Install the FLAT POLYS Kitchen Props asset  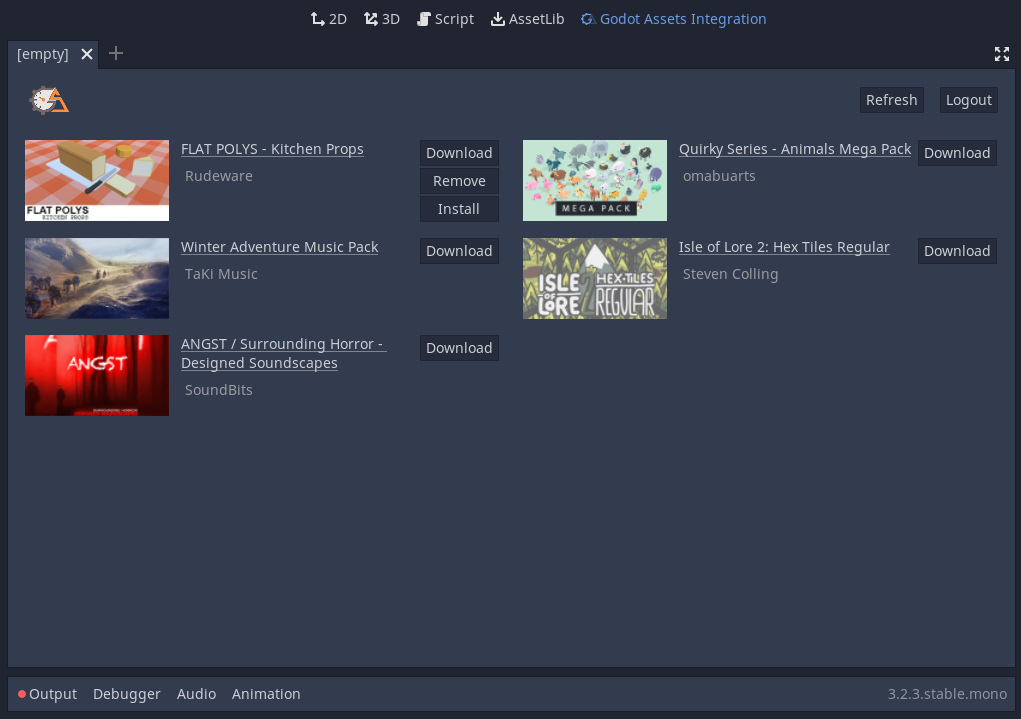[x=459, y=209]
